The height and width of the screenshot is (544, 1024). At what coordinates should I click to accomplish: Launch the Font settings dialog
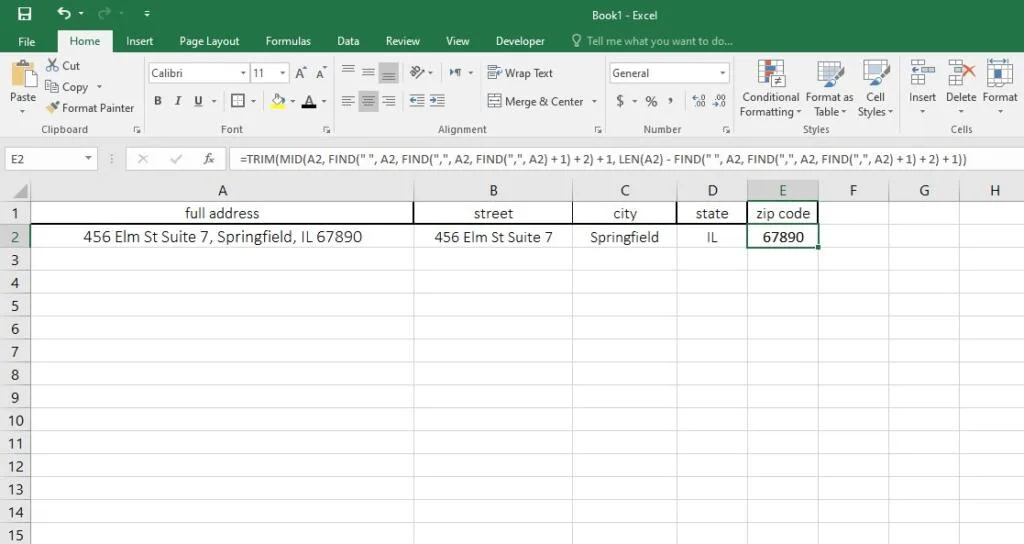(326, 130)
